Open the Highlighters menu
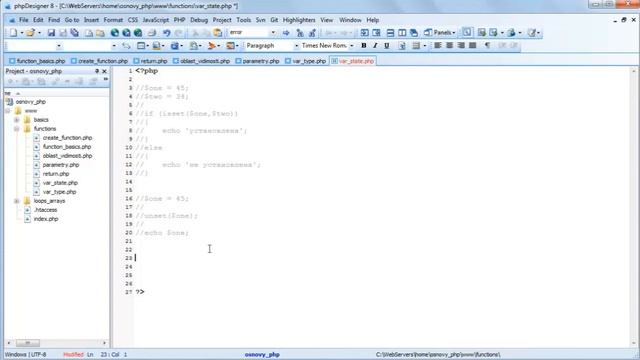The width and height of the screenshot is (640, 360). tap(299, 20)
